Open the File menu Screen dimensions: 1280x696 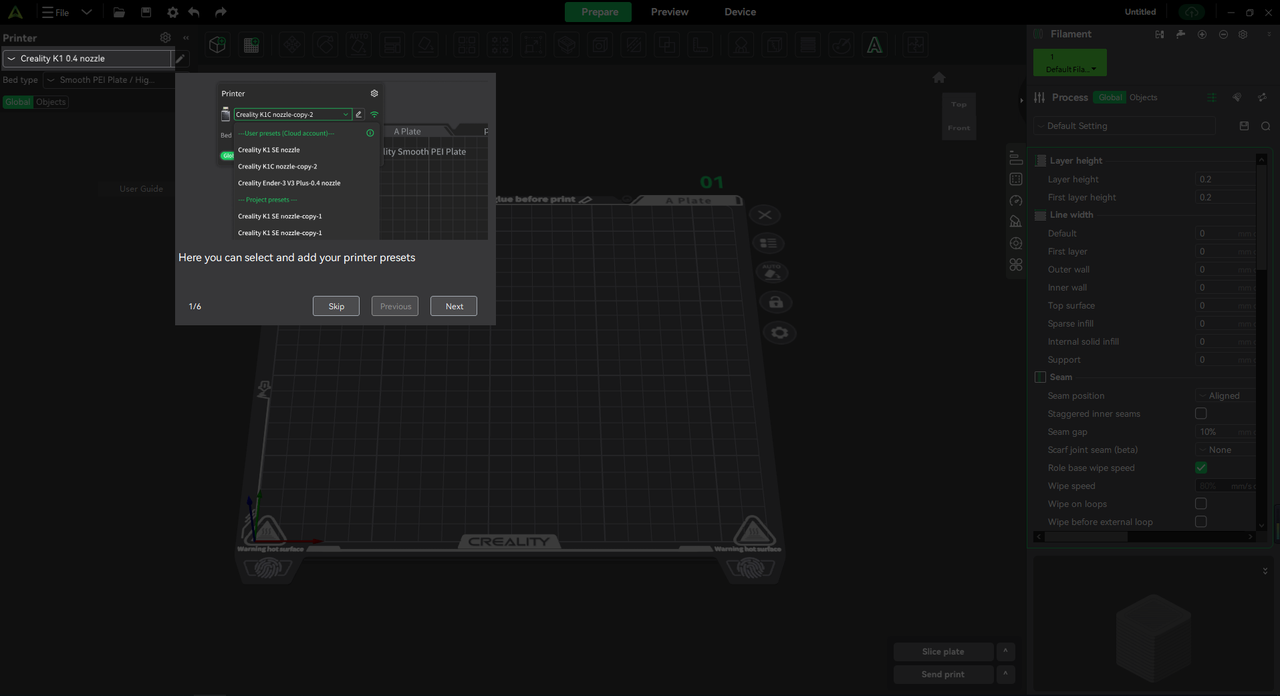coord(55,12)
